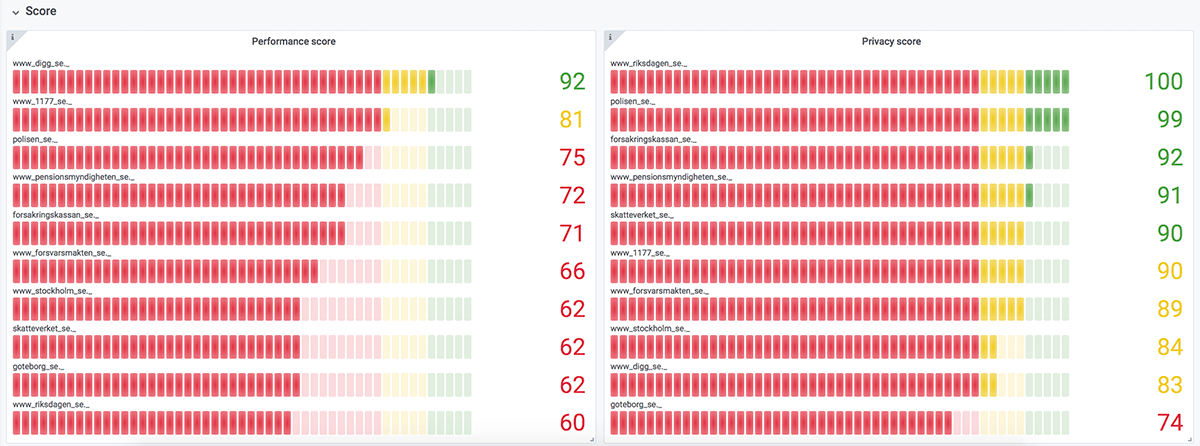Click forsakringskassan_se label in Privacy score
1200x446 pixels.
653,139
